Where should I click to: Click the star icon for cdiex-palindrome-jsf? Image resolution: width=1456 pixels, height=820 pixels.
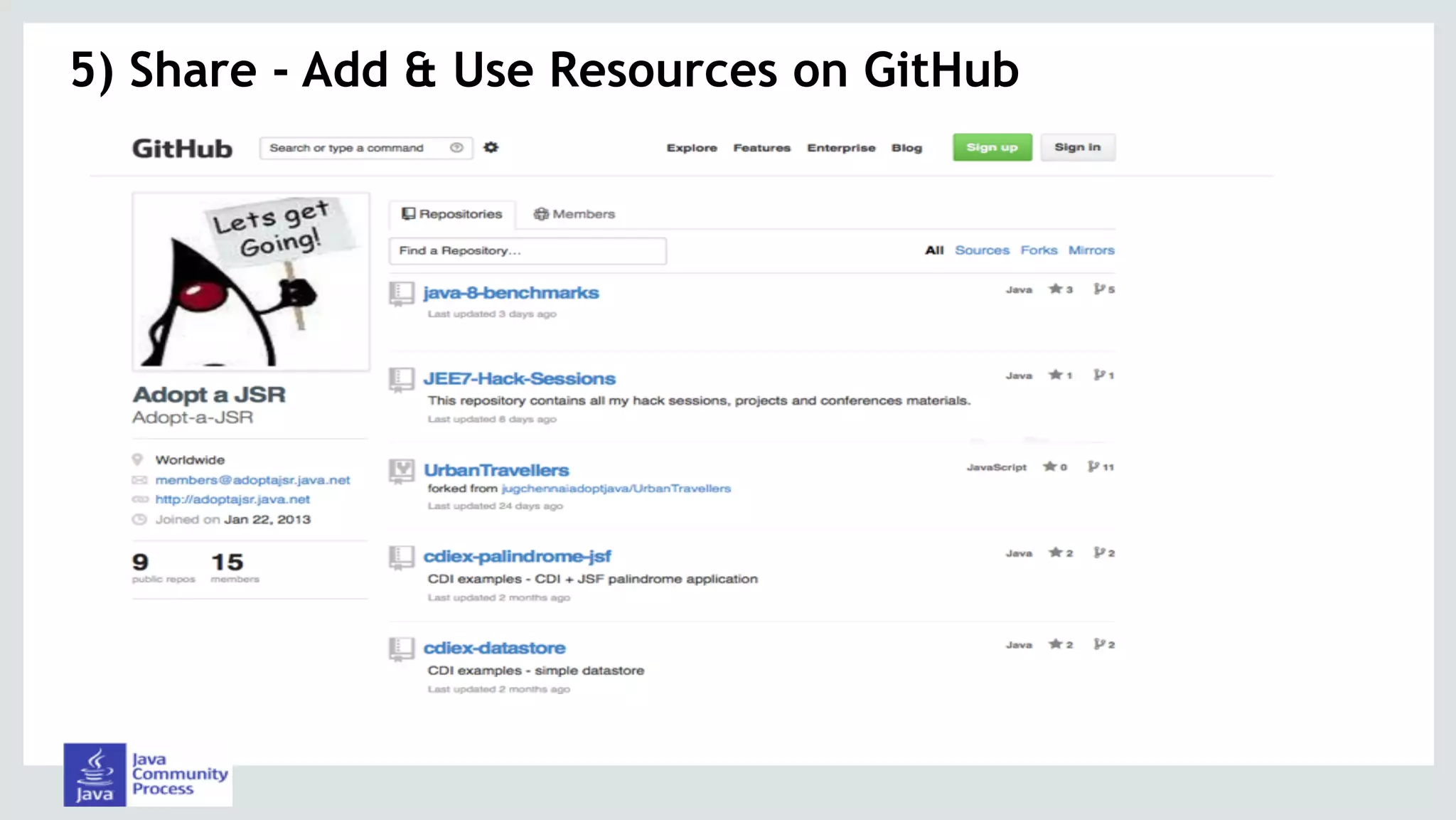1055,553
